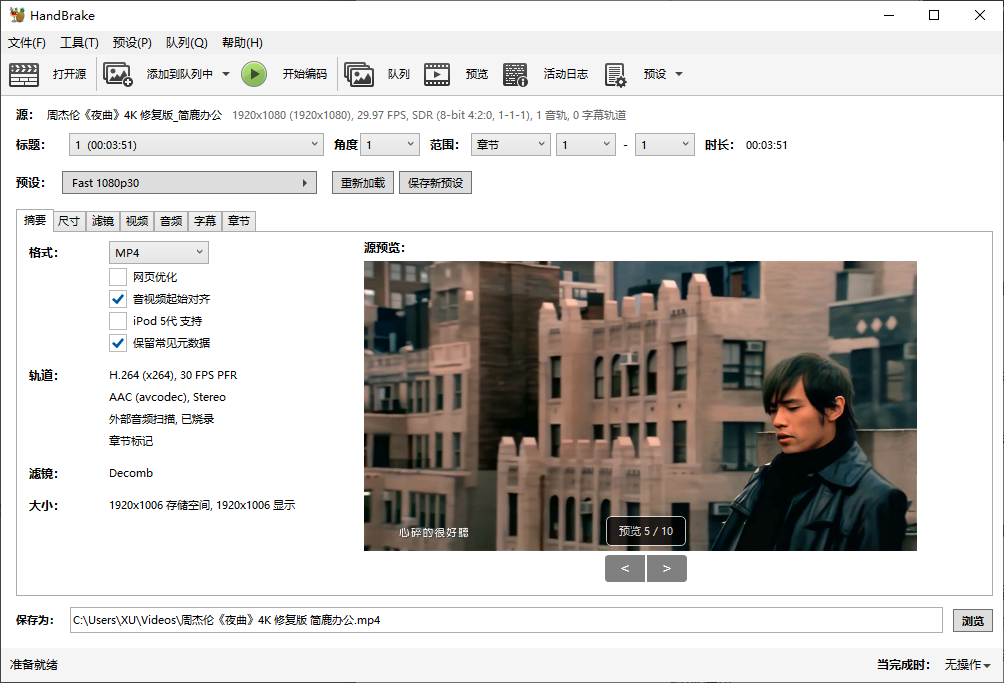1004x683 pixels.
Task: Click the HandBrake app icon in title bar
Action: coord(17,15)
